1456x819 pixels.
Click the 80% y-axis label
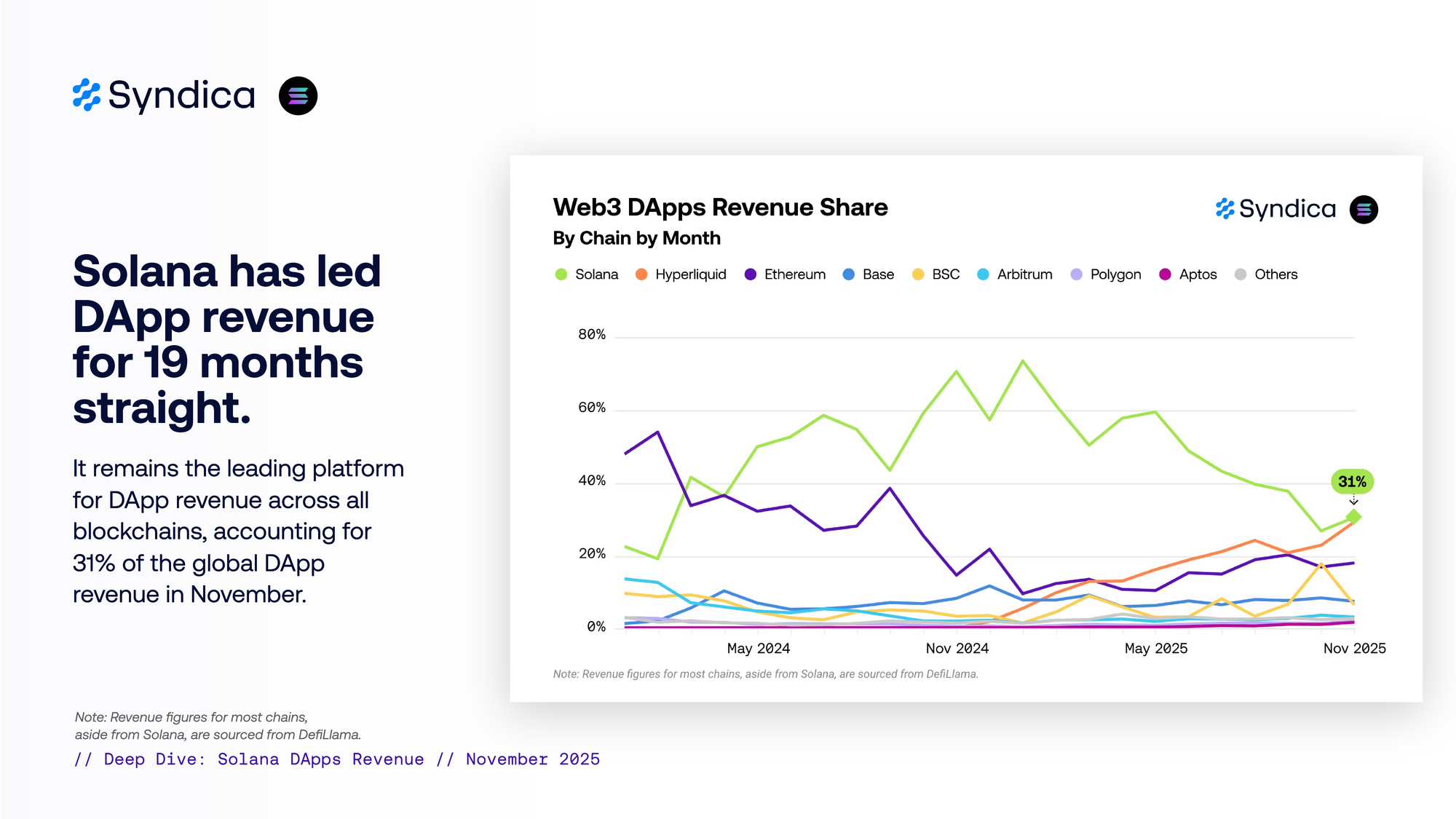(x=591, y=334)
